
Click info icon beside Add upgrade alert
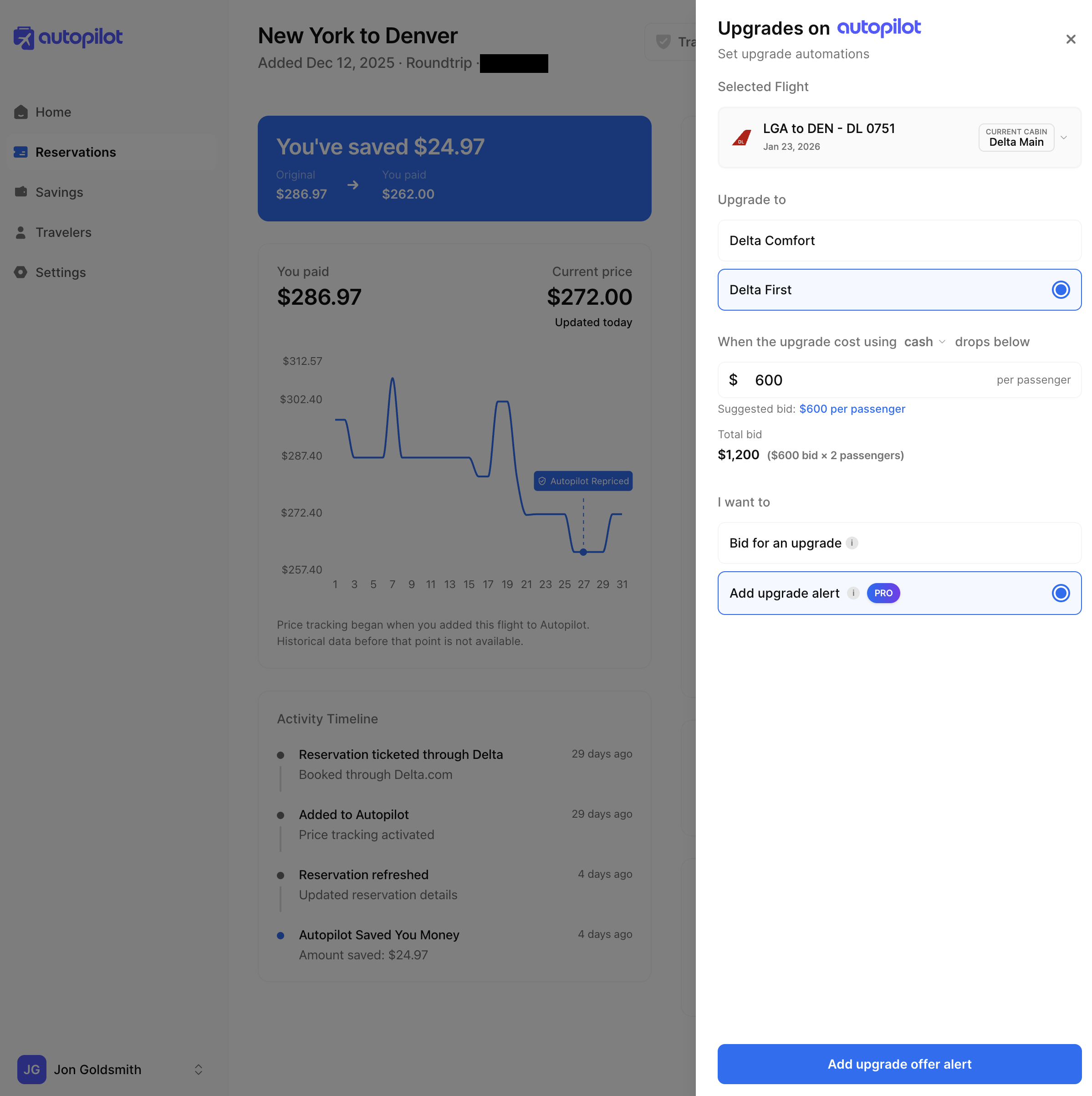click(853, 593)
